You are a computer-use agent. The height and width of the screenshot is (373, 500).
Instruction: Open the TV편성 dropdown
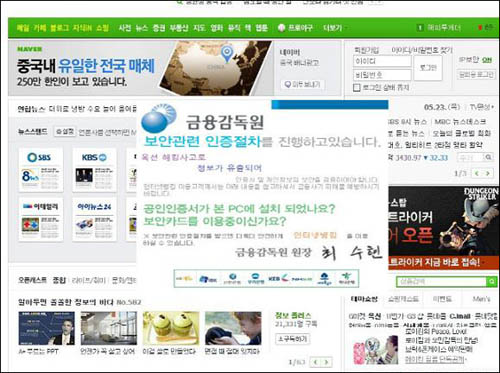482,107
